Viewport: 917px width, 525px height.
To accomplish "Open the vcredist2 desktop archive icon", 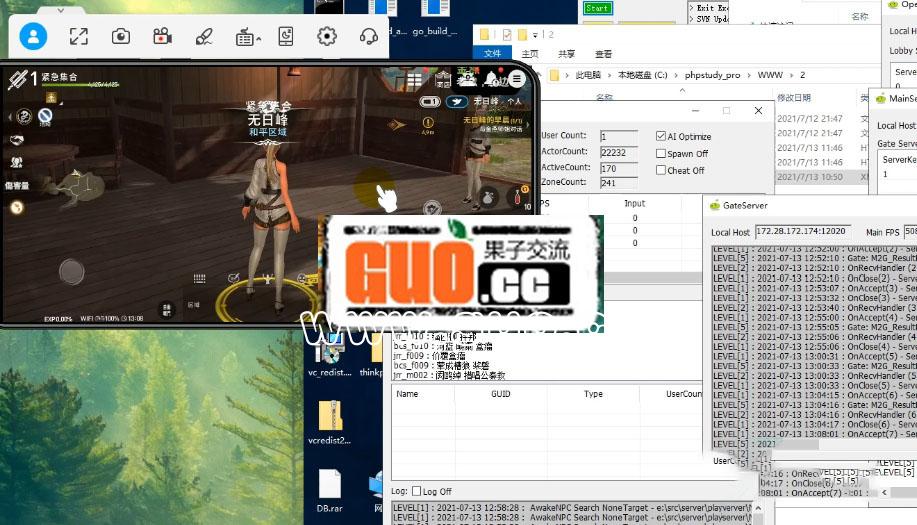I will point(330,422).
